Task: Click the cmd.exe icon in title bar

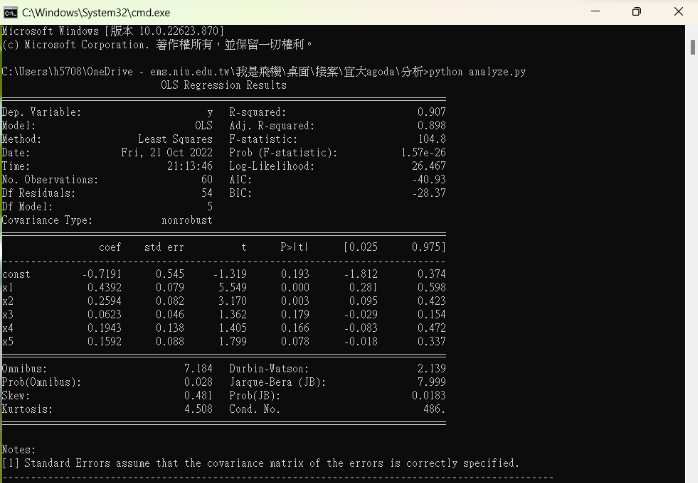Action: tap(10, 12)
